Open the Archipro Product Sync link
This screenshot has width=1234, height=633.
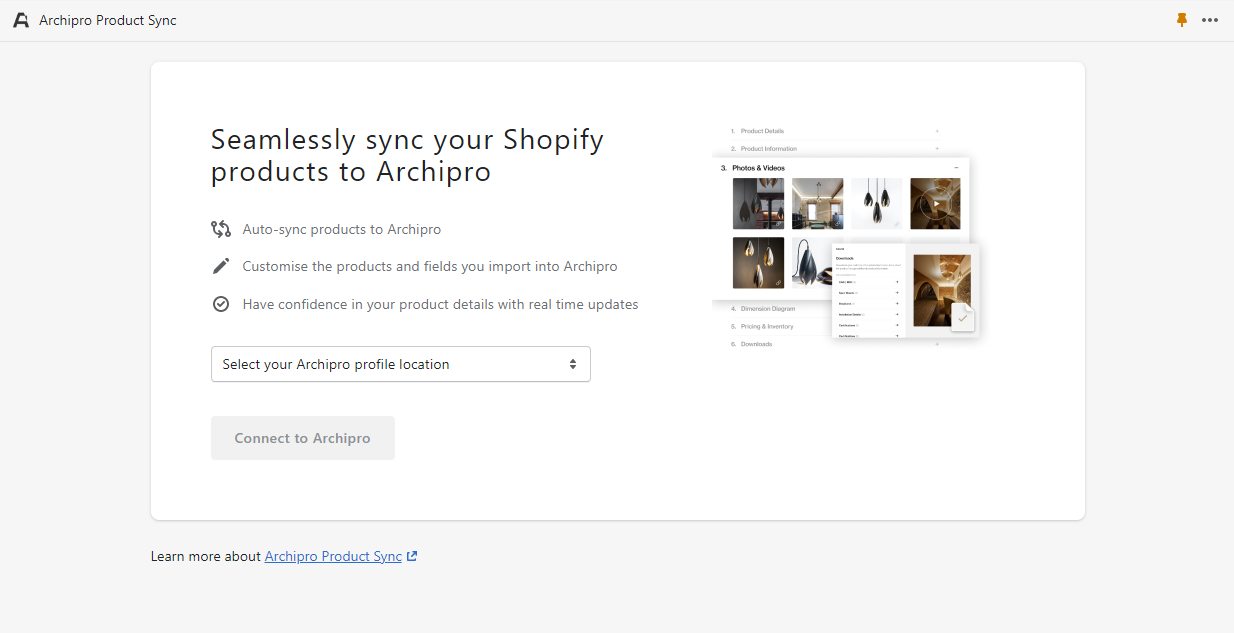tap(333, 556)
